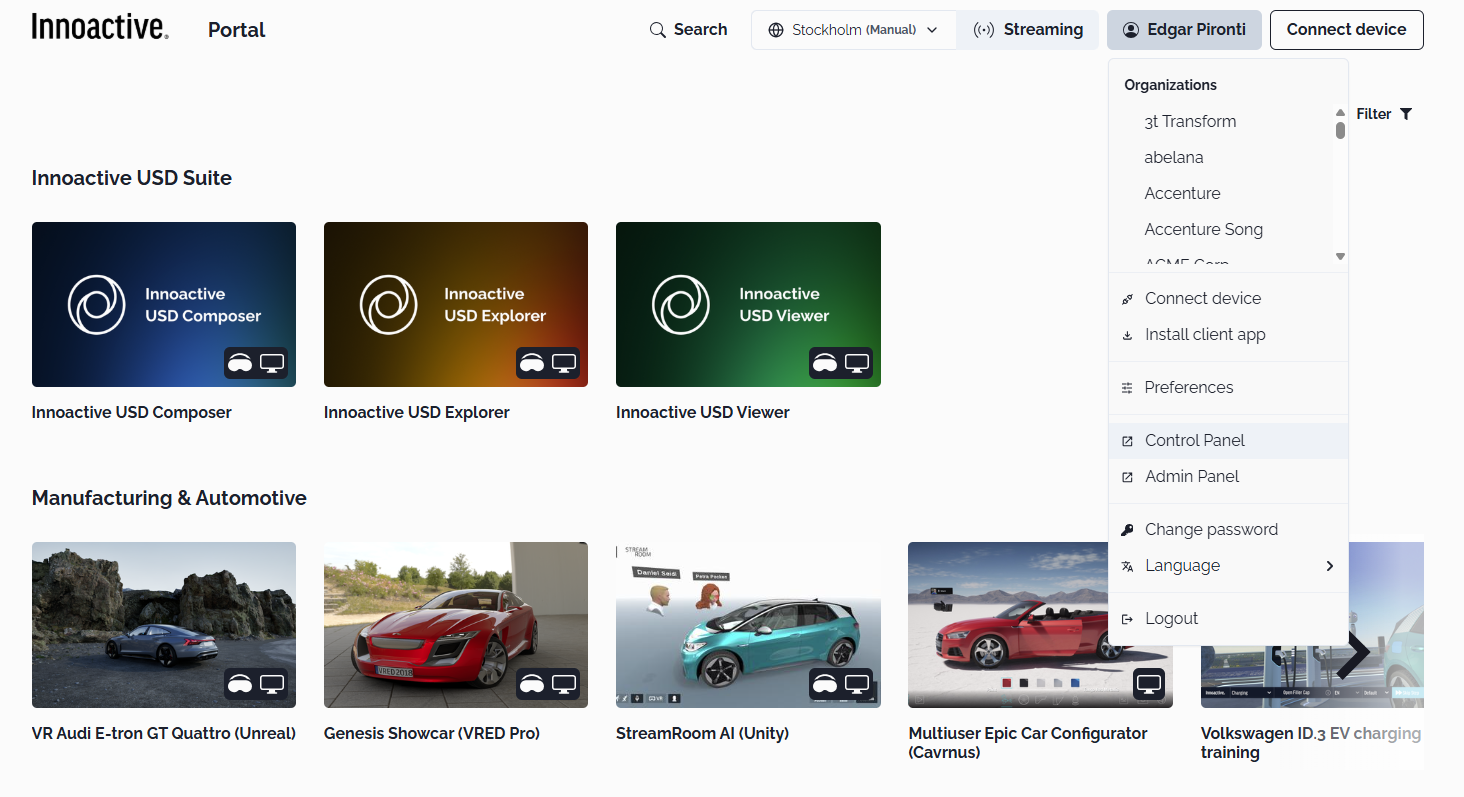Image resolution: width=1464 pixels, height=797 pixels.
Task: Click the Innoactive logo
Action: (100, 27)
